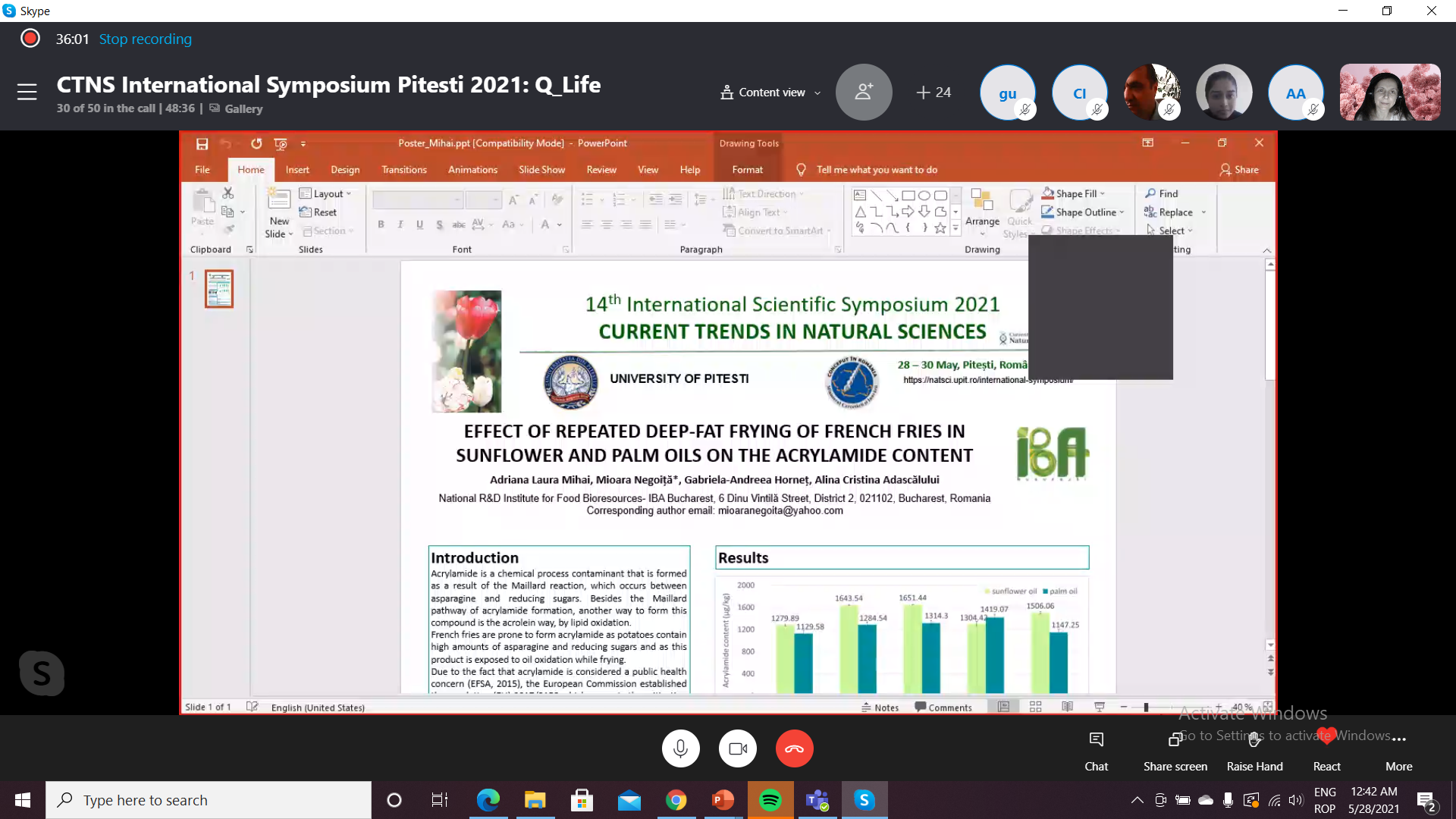The height and width of the screenshot is (819, 1456).
Task: Click Find in Editing group
Action: point(1162,194)
